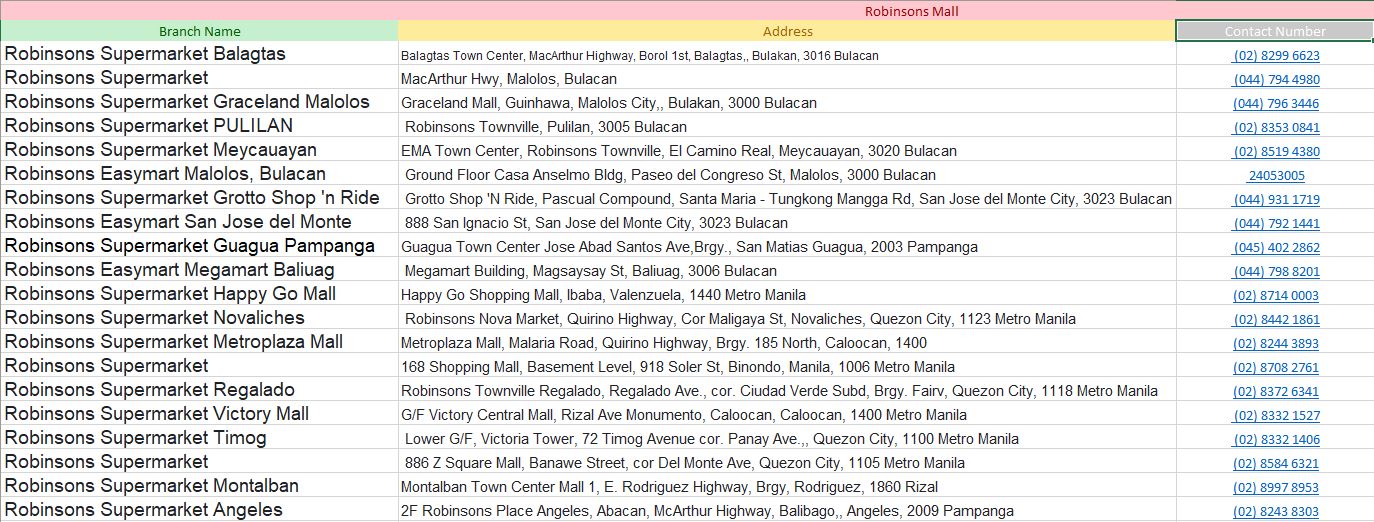The width and height of the screenshot is (1374, 522).
Task: Open phone link (044) 792 1441
Action: [1276, 224]
